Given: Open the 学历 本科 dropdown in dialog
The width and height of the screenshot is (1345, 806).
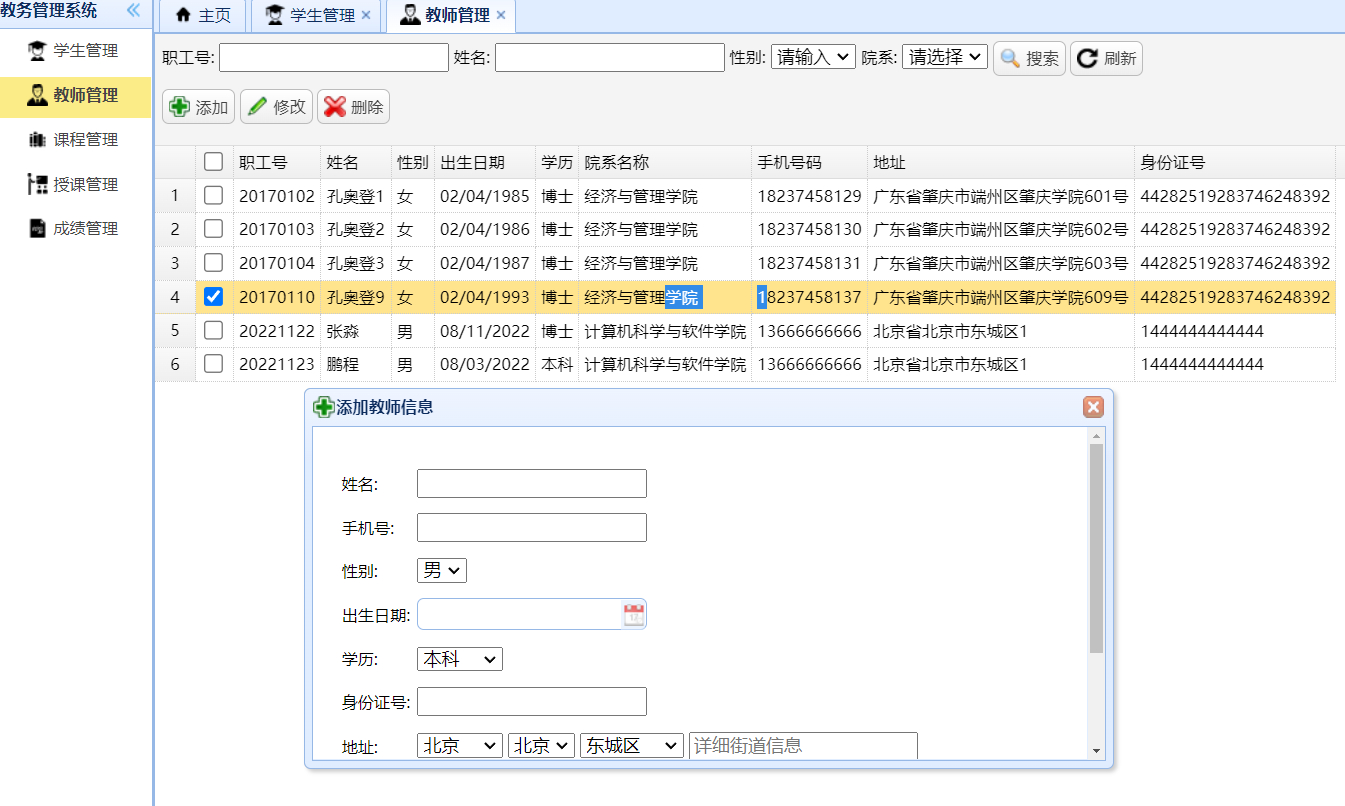Looking at the screenshot, I should tap(459, 658).
